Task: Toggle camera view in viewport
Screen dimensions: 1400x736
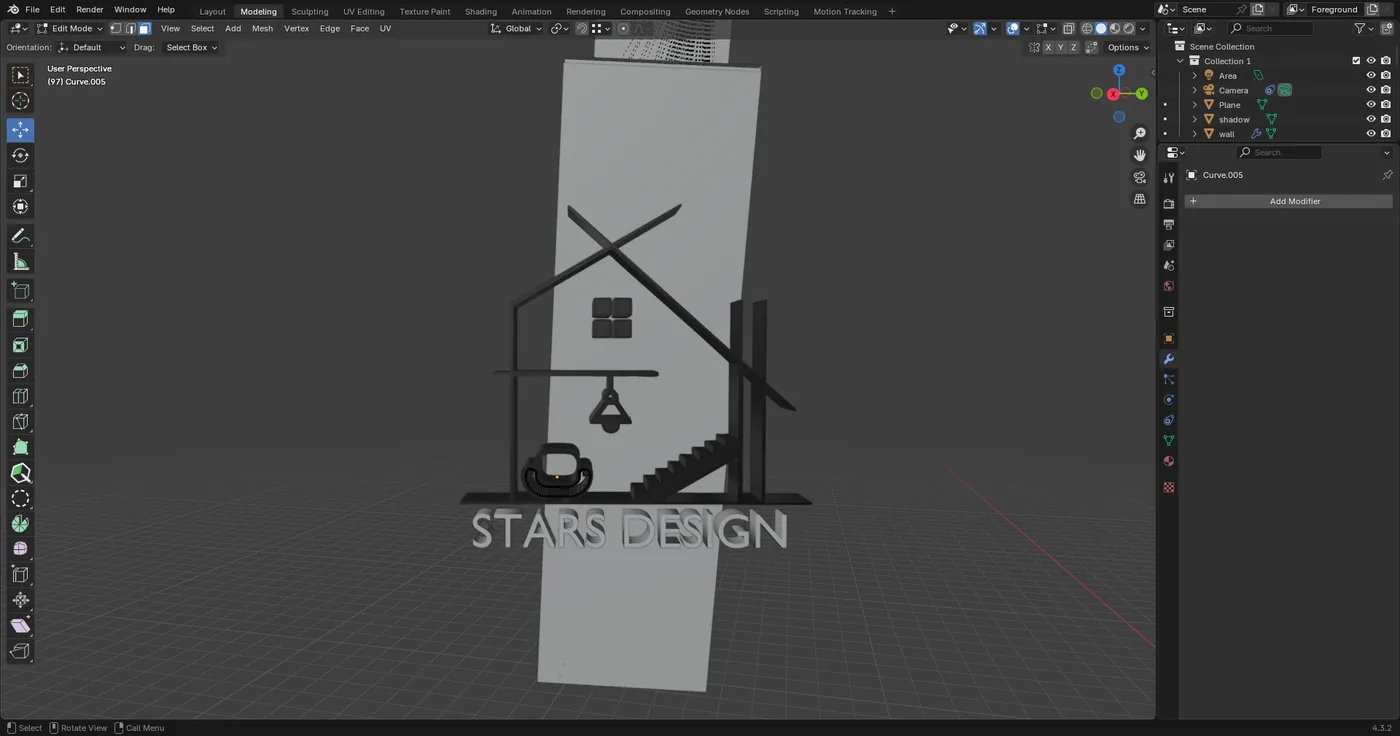Action: [x=1139, y=177]
